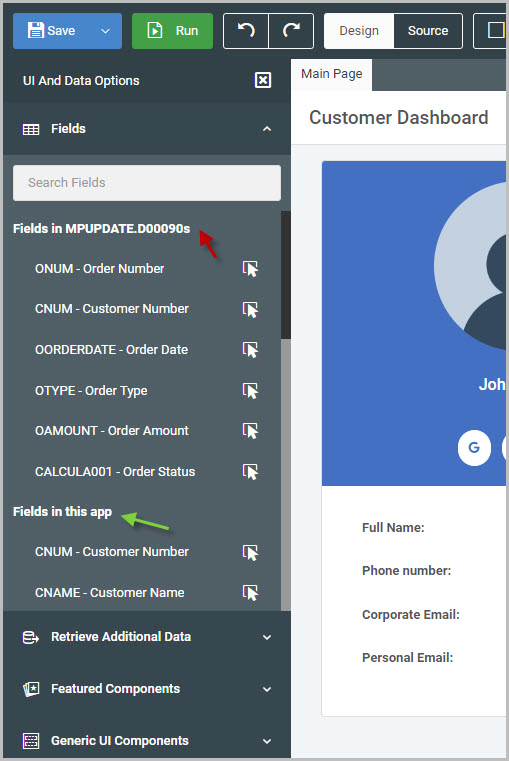This screenshot has width=509, height=761.
Task: Expand Generic UI Components section
Action: (147, 741)
